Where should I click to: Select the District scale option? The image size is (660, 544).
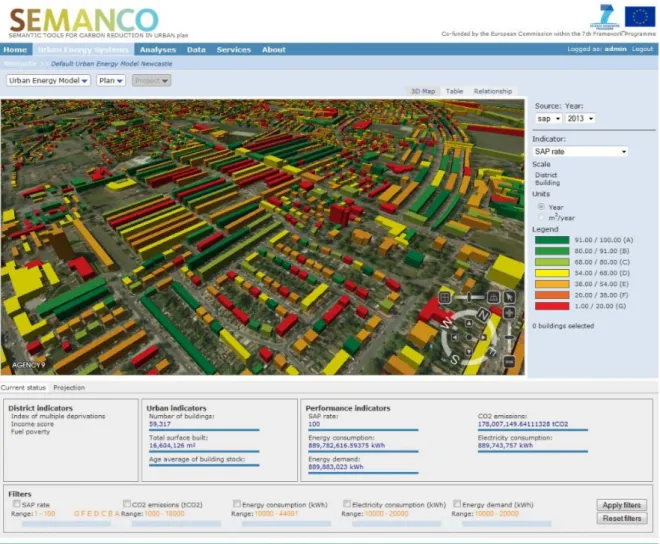(546, 175)
